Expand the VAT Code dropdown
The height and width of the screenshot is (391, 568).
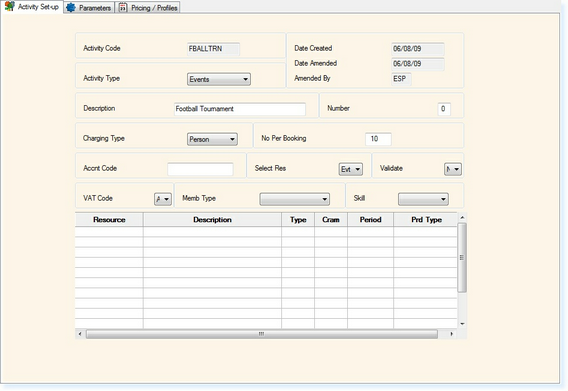(163, 199)
